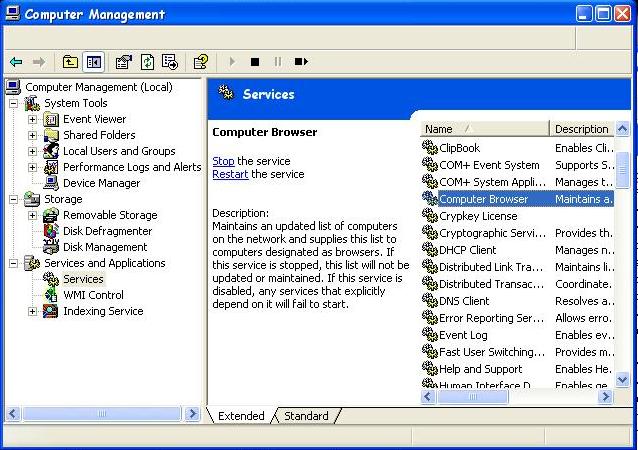Screen dimensions: 638x450
Task: Open the Properties toolbar icon
Action: (124, 62)
